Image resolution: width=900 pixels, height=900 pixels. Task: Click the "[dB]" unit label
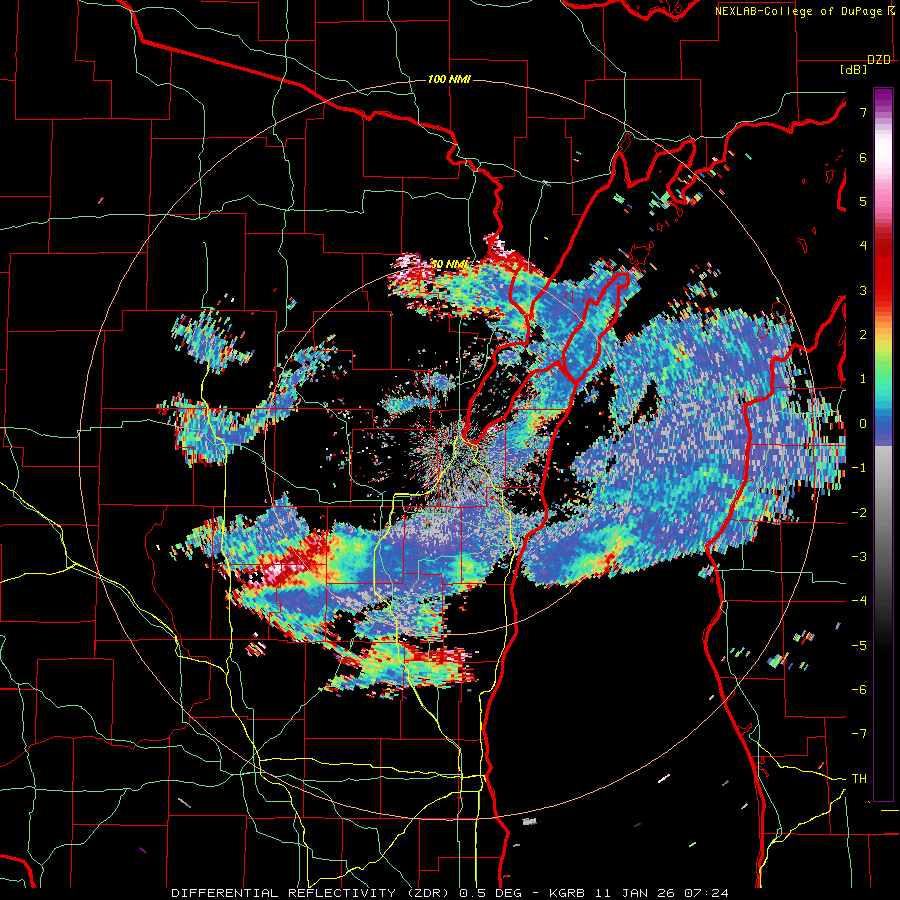(x=854, y=70)
